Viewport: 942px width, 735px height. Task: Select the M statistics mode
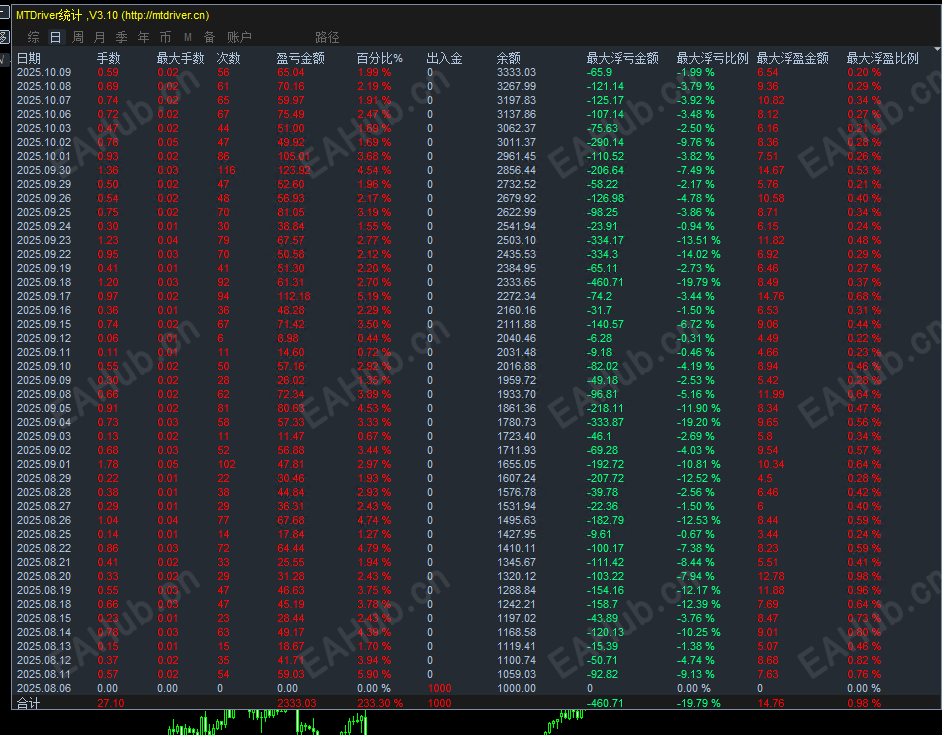point(187,36)
